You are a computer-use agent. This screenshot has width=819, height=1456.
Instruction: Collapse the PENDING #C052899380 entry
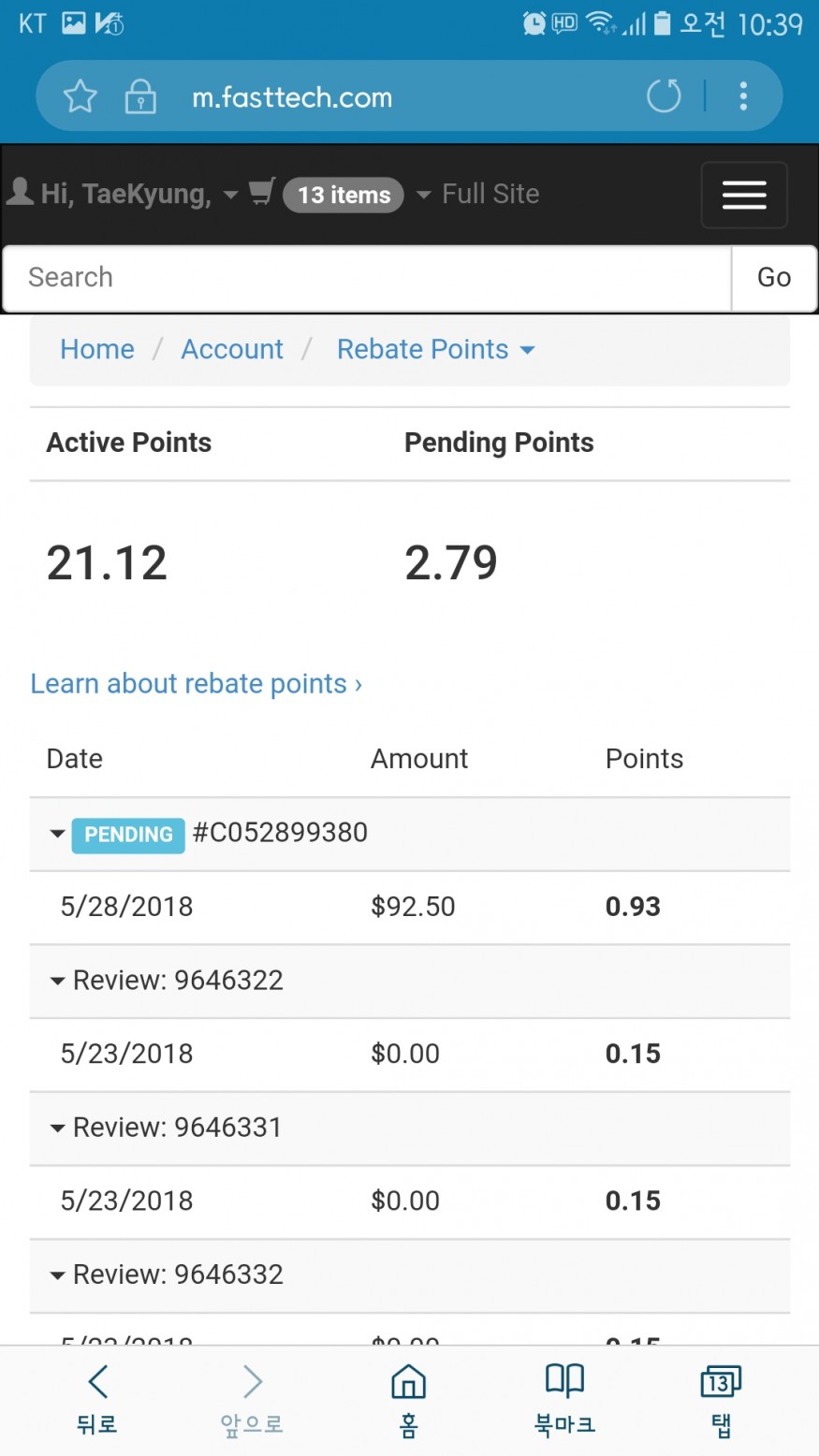click(57, 834)
